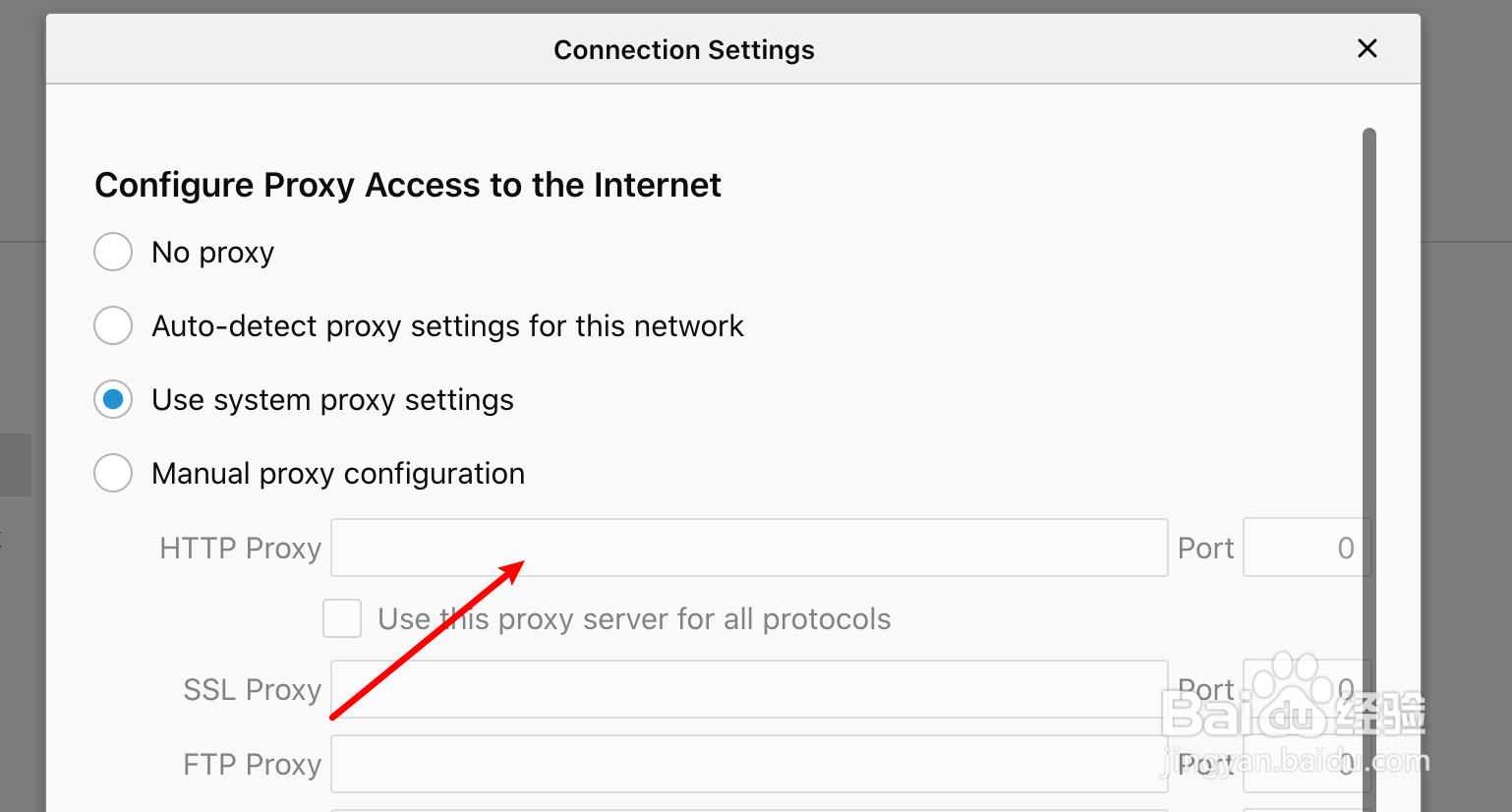
Task: Click the "Auto-detect proxy settings for this network" text
Action: click(447, 325)
